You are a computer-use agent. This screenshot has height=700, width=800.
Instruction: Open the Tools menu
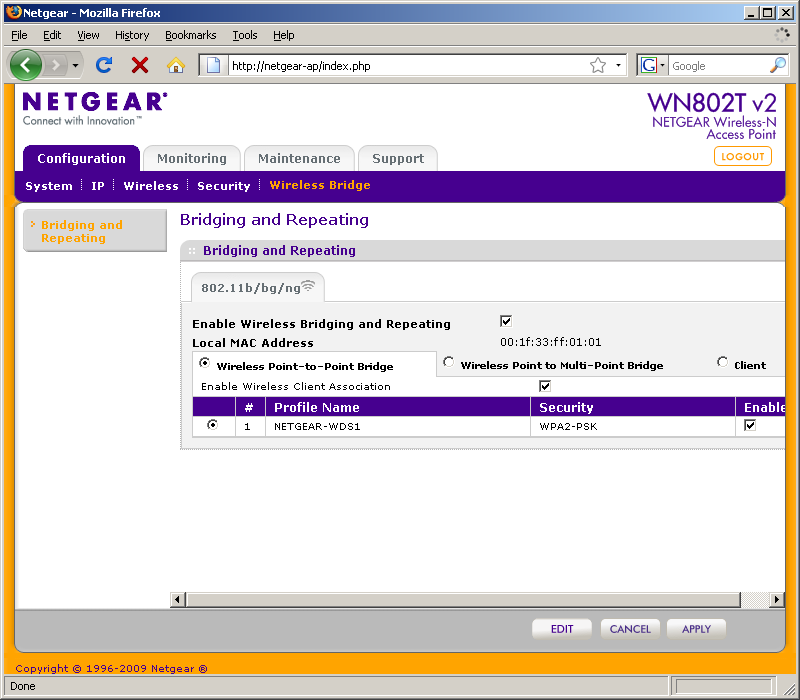coord(245,35)
